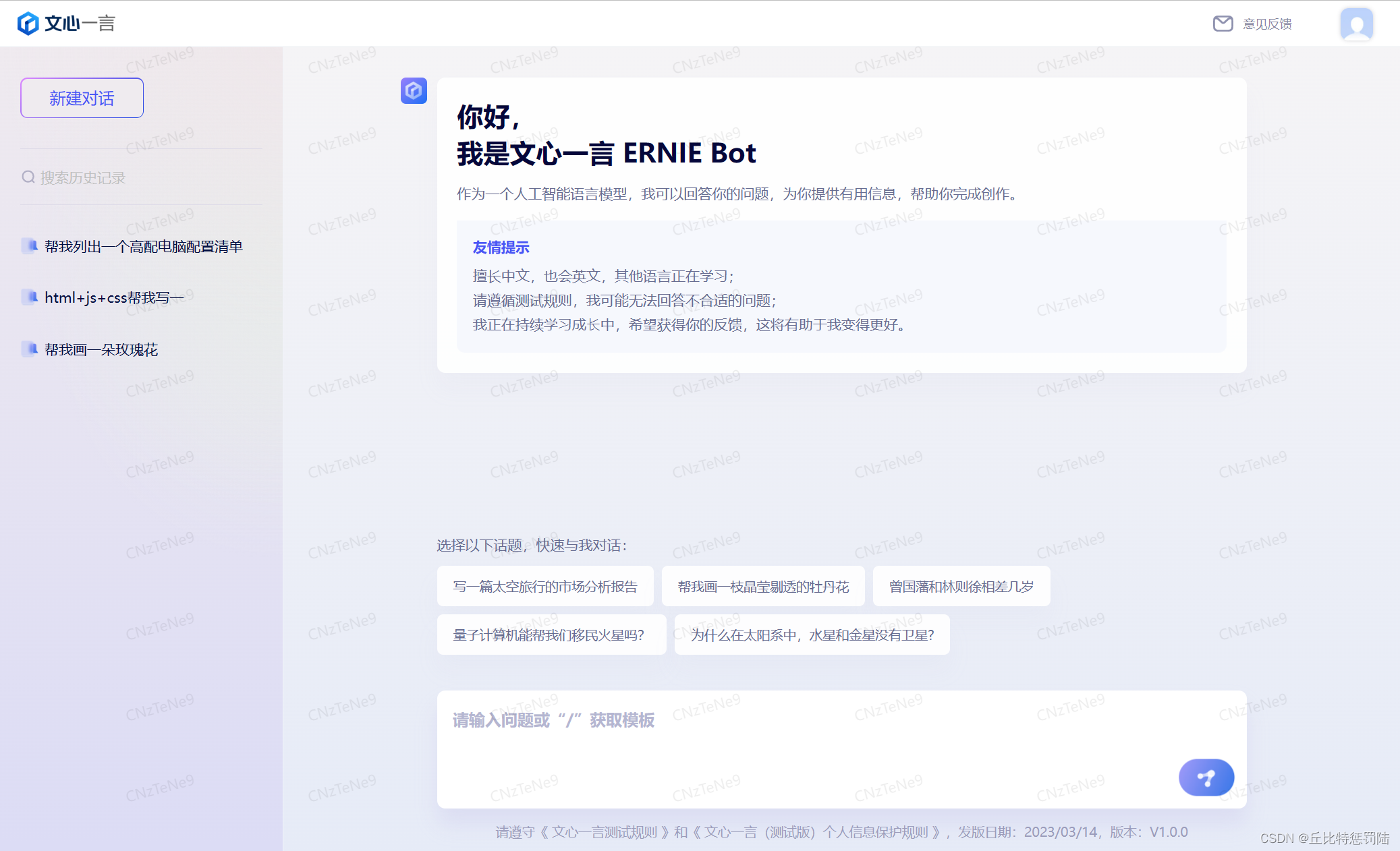Open history chat html+js+css帮我写一
Viewport: 1400px width, 851px height.
[114, 297]
